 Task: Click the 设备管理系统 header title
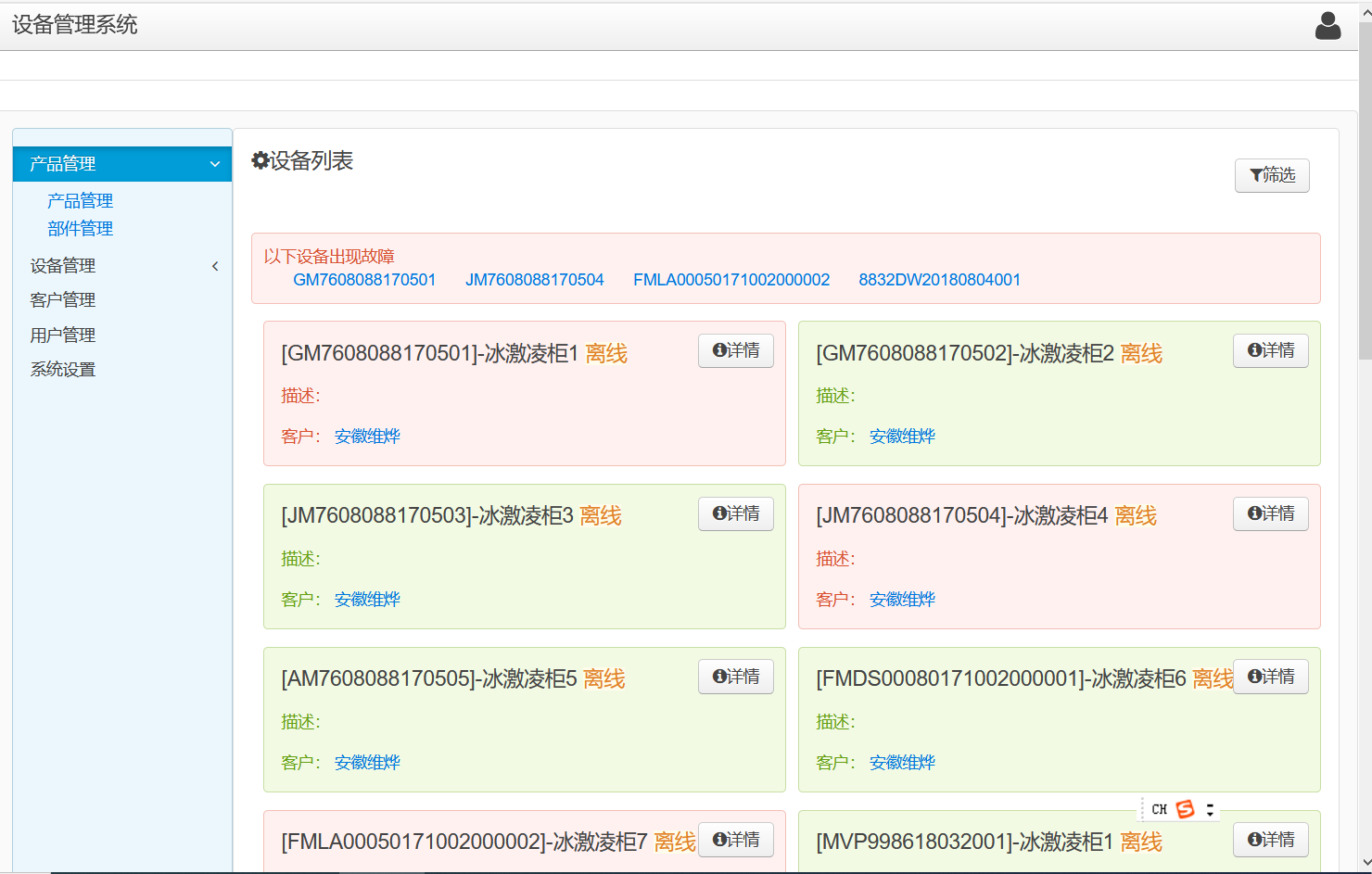[74, 25]
